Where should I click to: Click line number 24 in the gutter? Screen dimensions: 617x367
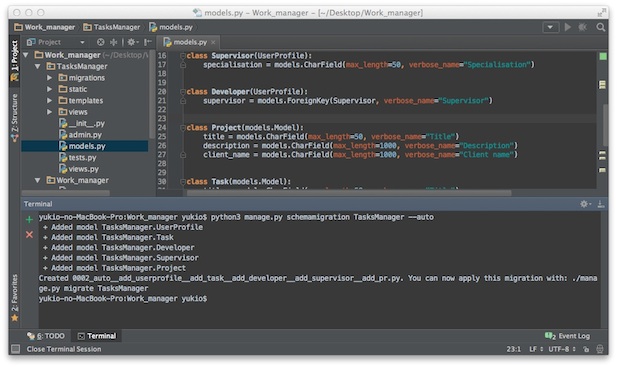point(162,128)
